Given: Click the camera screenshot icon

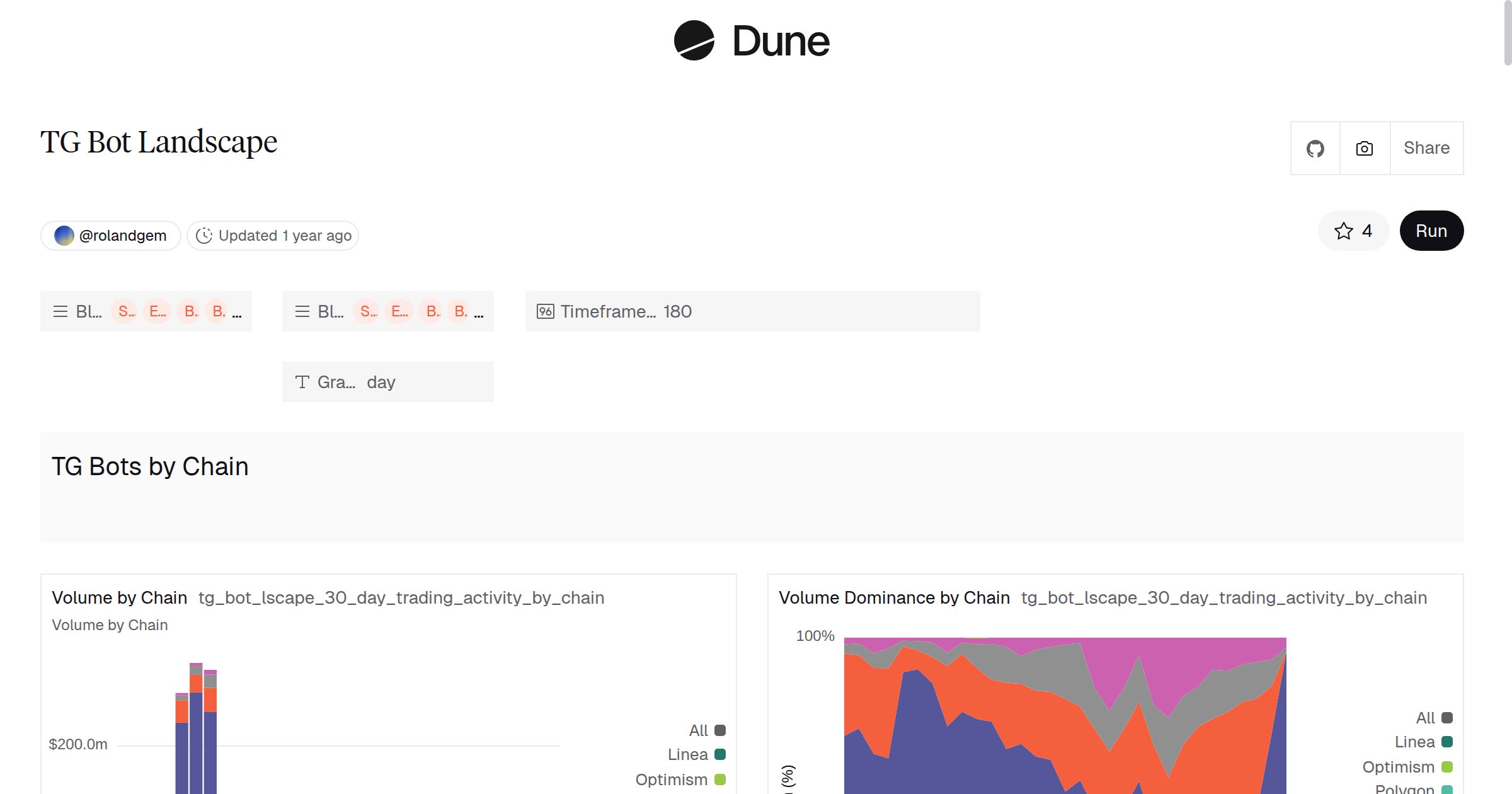Looking at the screenshot, I should pos(1364,149).
